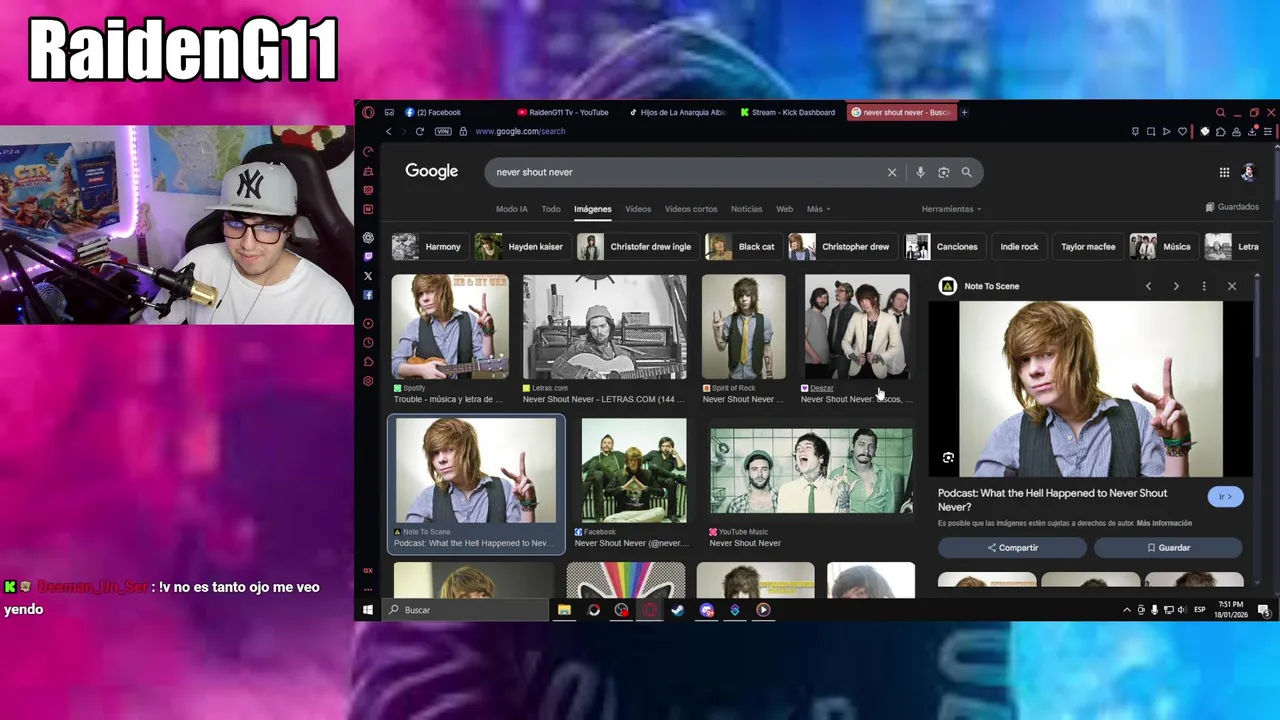Click the Compartir button
Image resolution: width=1280 pixels, height=720 pixels.
pos(1012,548)
